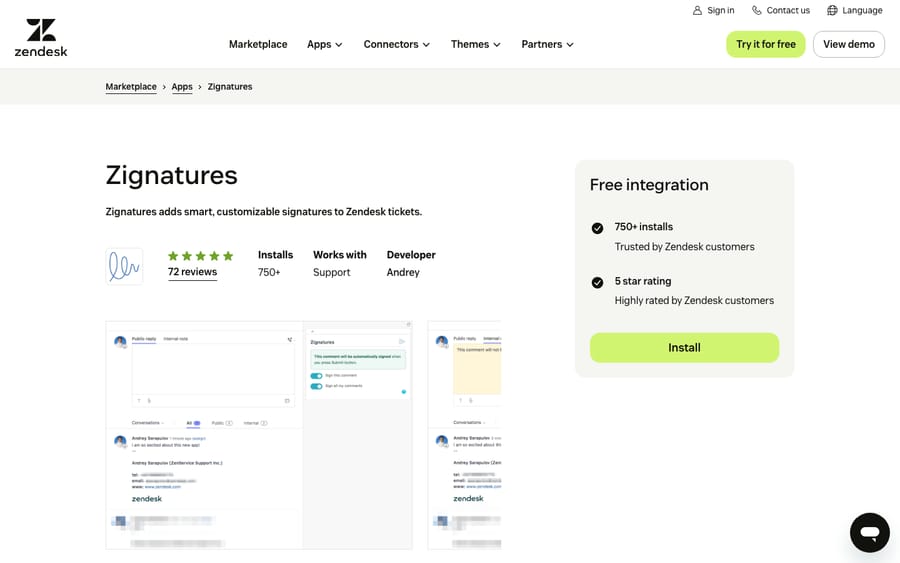Image resolution: width=900 pixels, height=563 pixels.
Task: Click the Developer name Andrey
Action: (x=403, y=273)
